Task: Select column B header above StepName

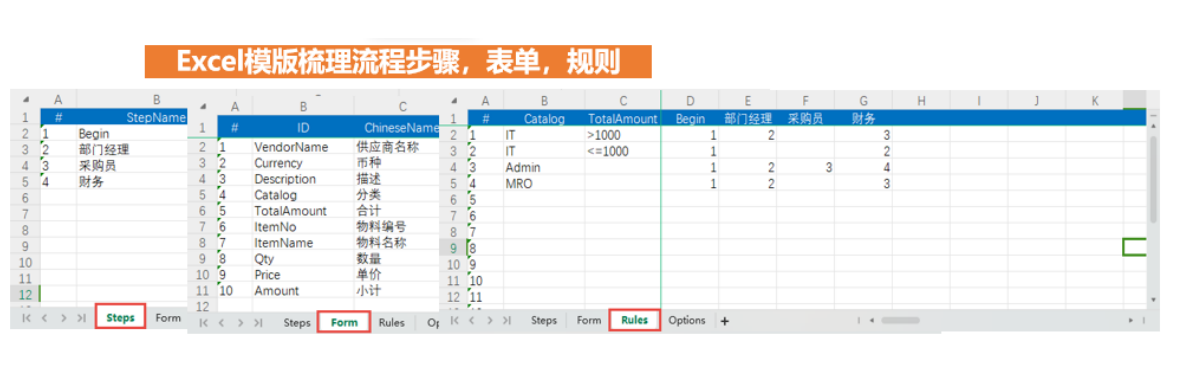Action: pos(132,99)
